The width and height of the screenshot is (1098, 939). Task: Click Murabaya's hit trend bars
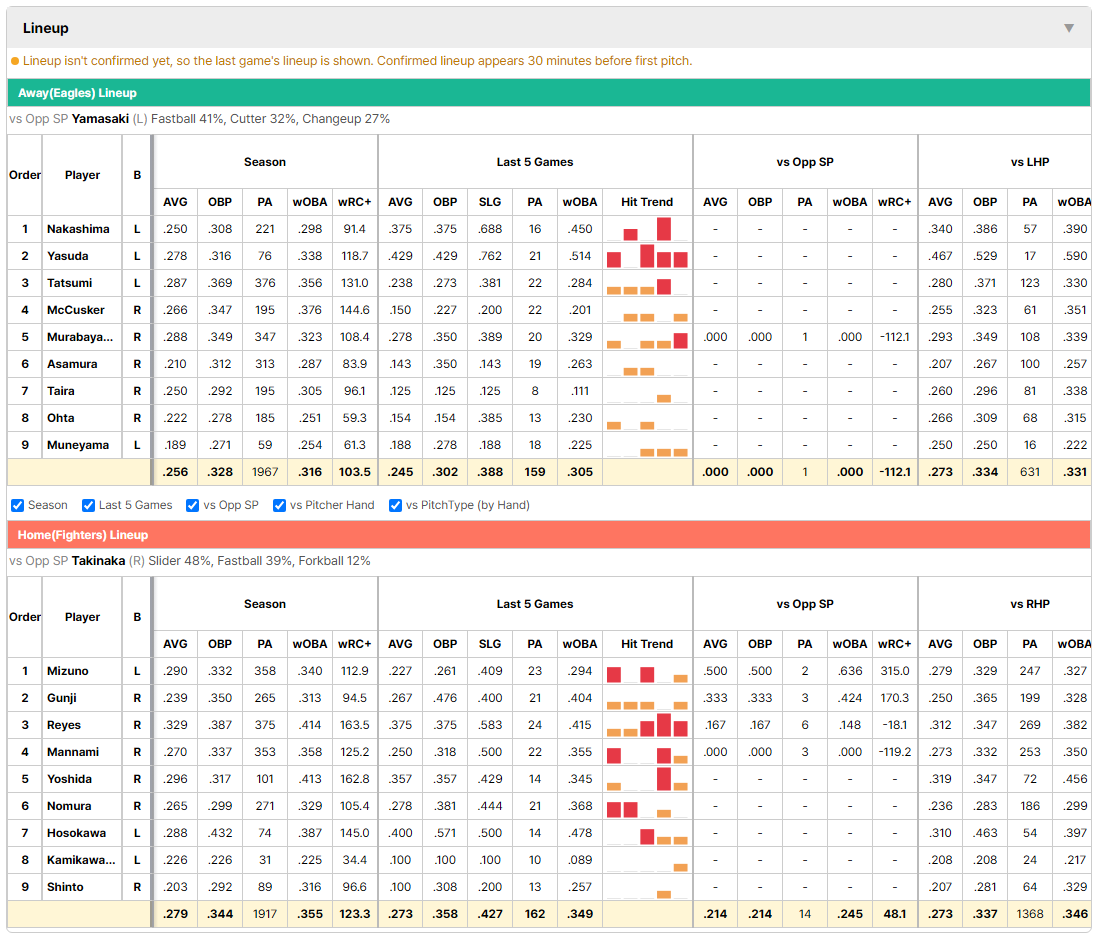[647, 337]
